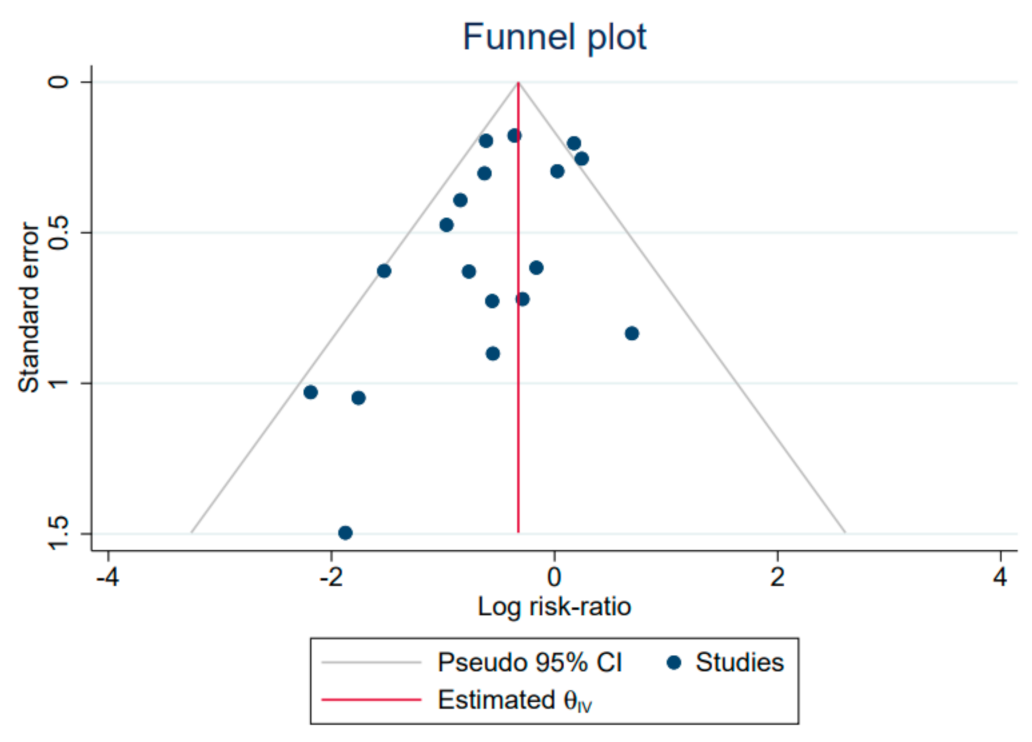Screen dimensions: 1032x742
Task: Click the blue Studies legend marker dot
Action: [676, 662]
